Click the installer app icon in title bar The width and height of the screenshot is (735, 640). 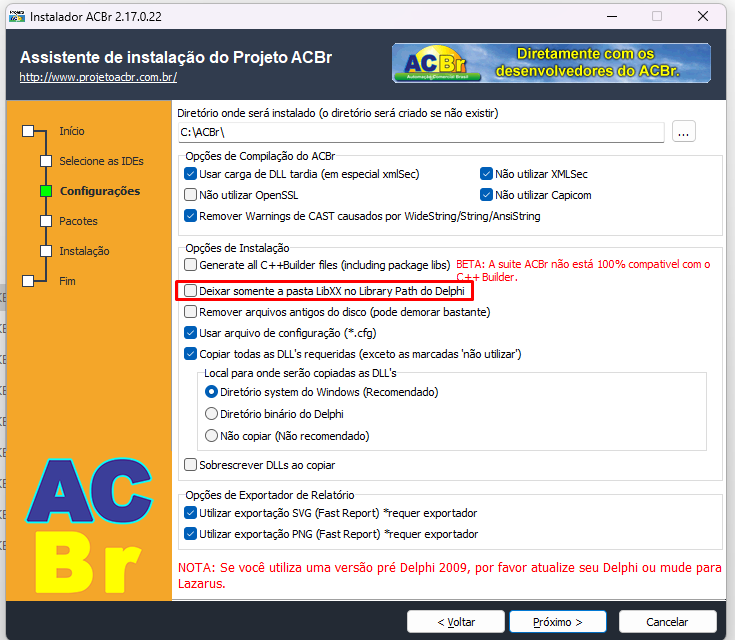[x=17, y=16]
